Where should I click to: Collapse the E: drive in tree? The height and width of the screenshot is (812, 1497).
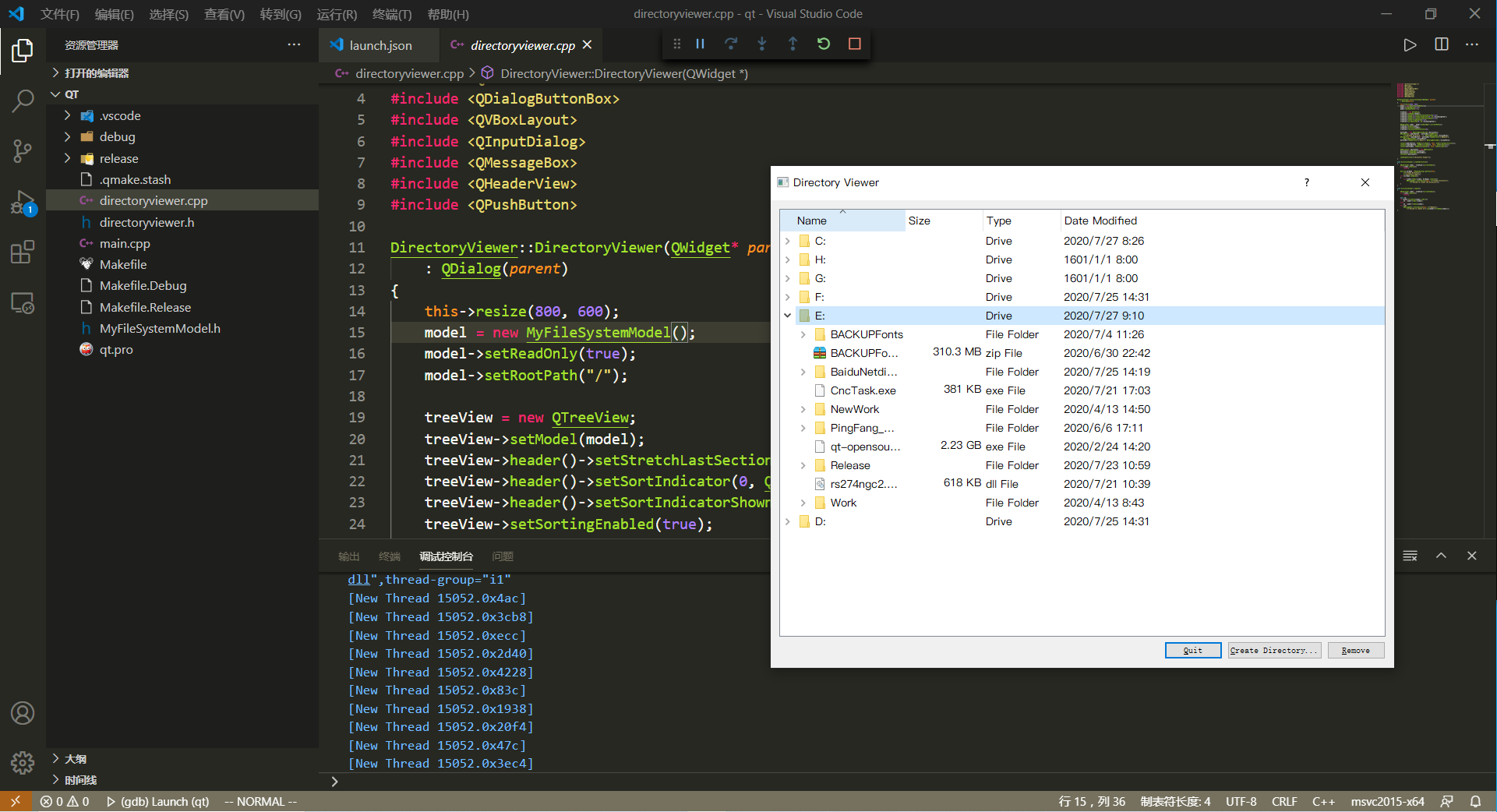pos(788,316)
